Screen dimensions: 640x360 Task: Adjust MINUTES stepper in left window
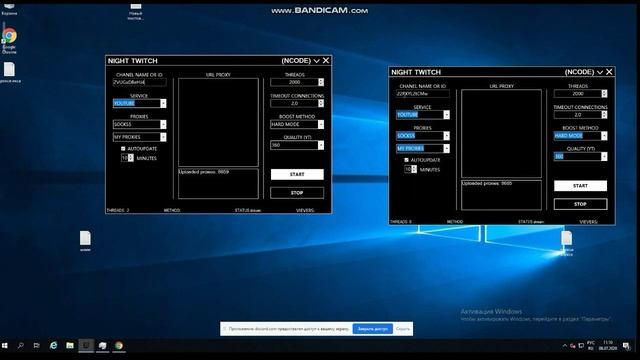tap(131, 158)
